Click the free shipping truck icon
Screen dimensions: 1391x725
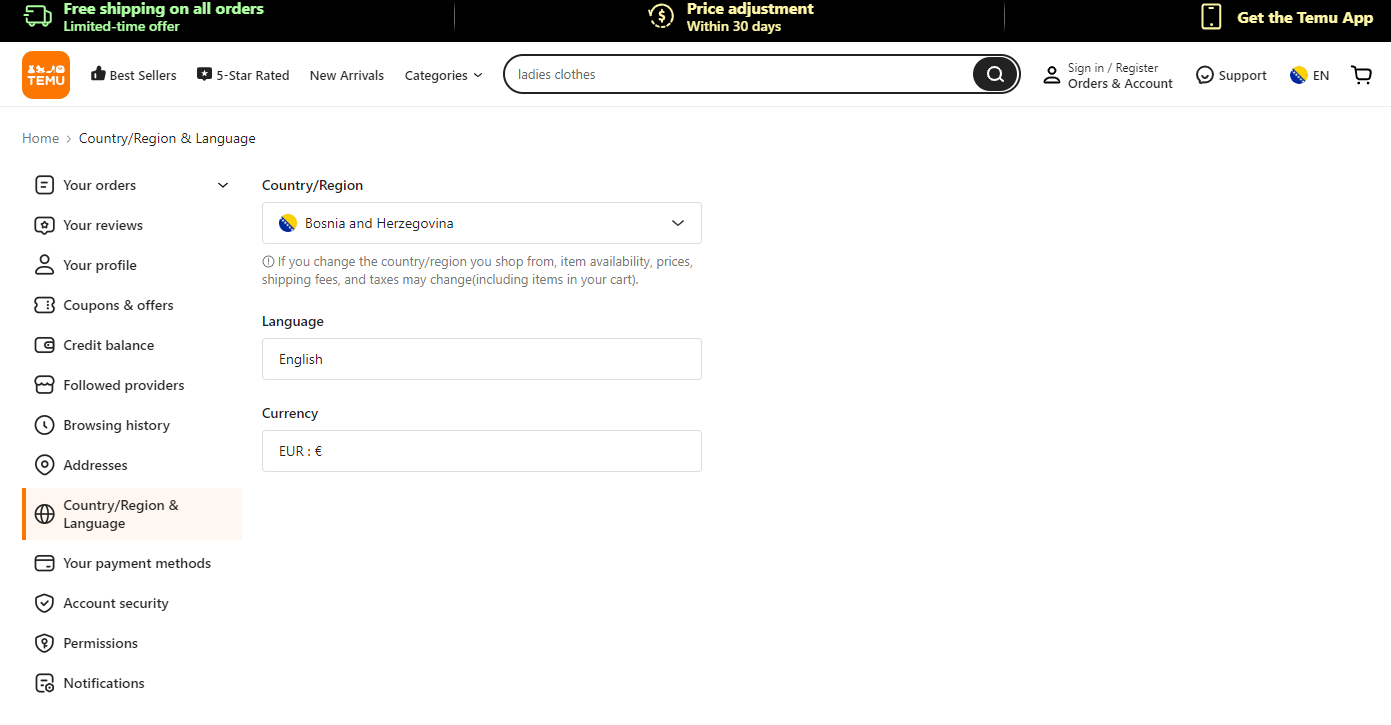pyautogui.click(x=38, y=16)
